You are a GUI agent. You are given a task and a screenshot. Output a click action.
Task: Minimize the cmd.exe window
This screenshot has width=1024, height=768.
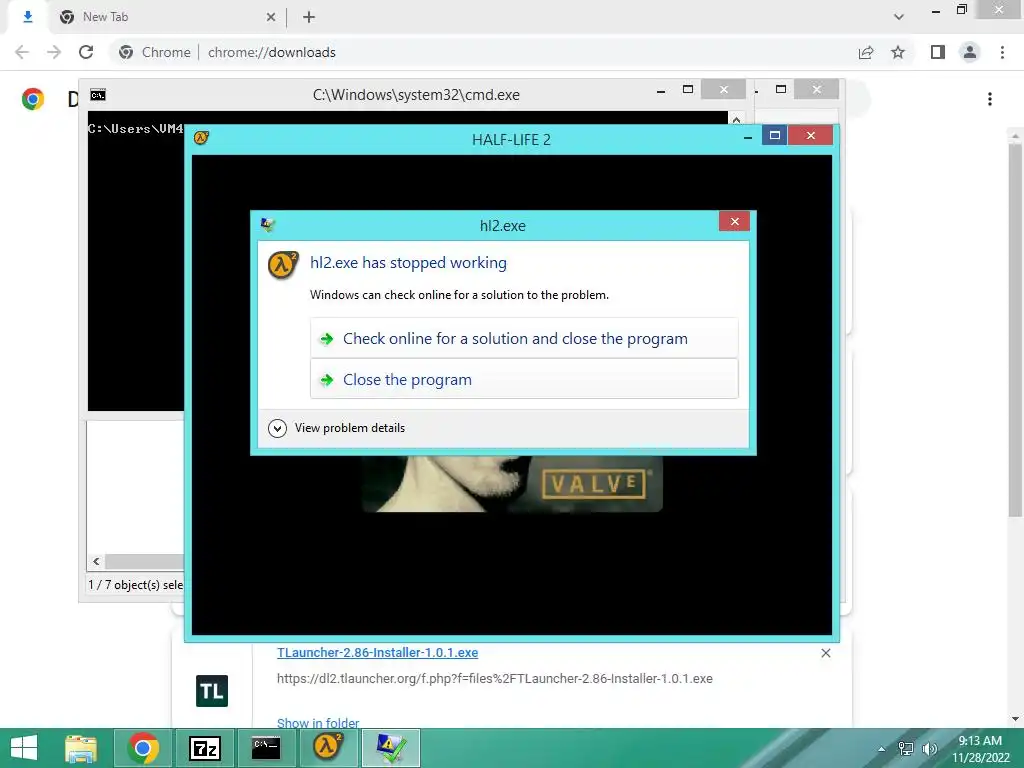661,91
